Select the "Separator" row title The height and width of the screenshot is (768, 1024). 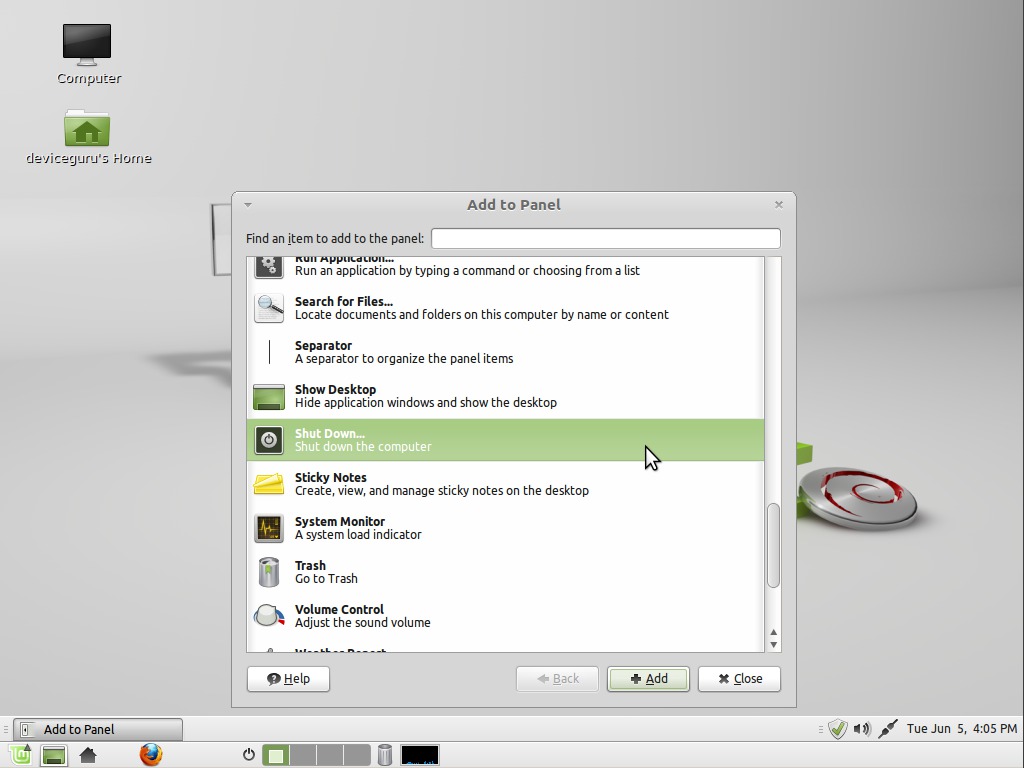tap(323, 345)
